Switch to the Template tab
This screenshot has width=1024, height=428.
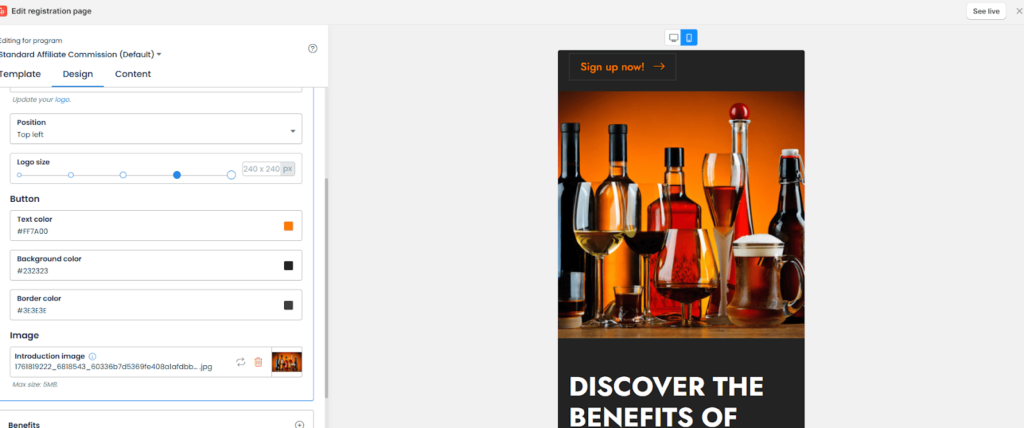click(x=20, y=74)
